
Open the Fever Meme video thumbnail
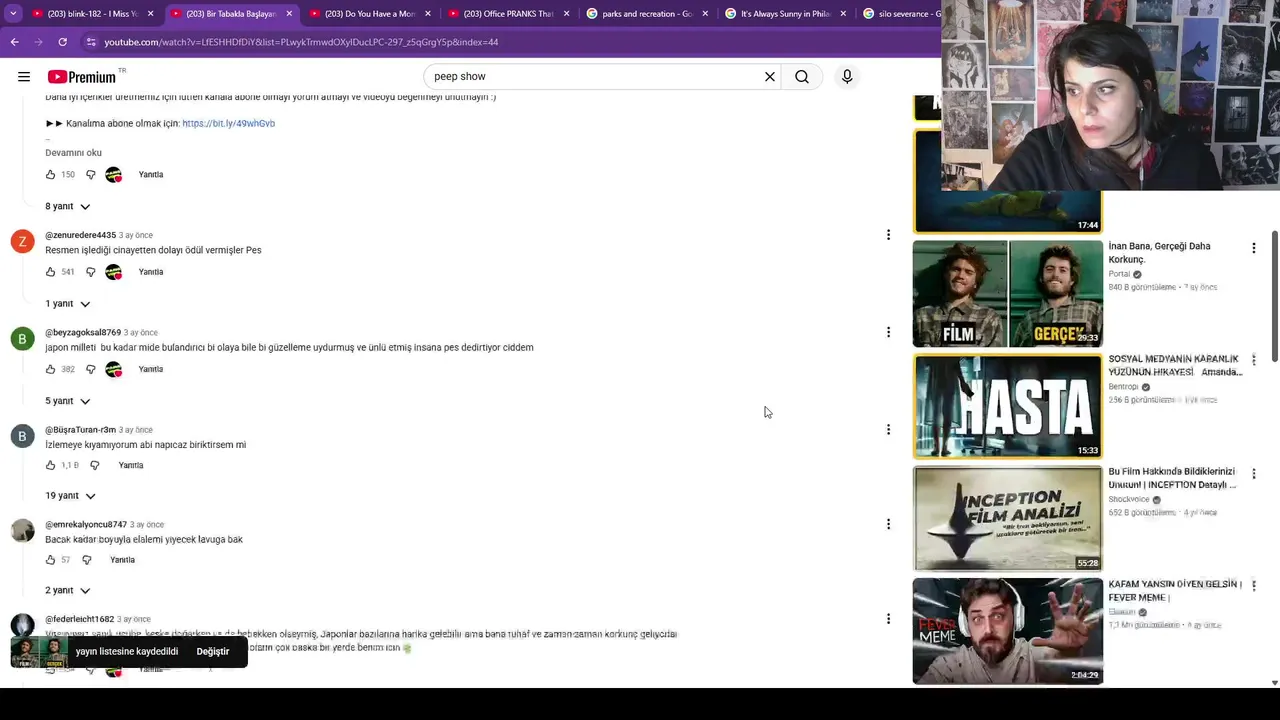[x=1008, y=631]
